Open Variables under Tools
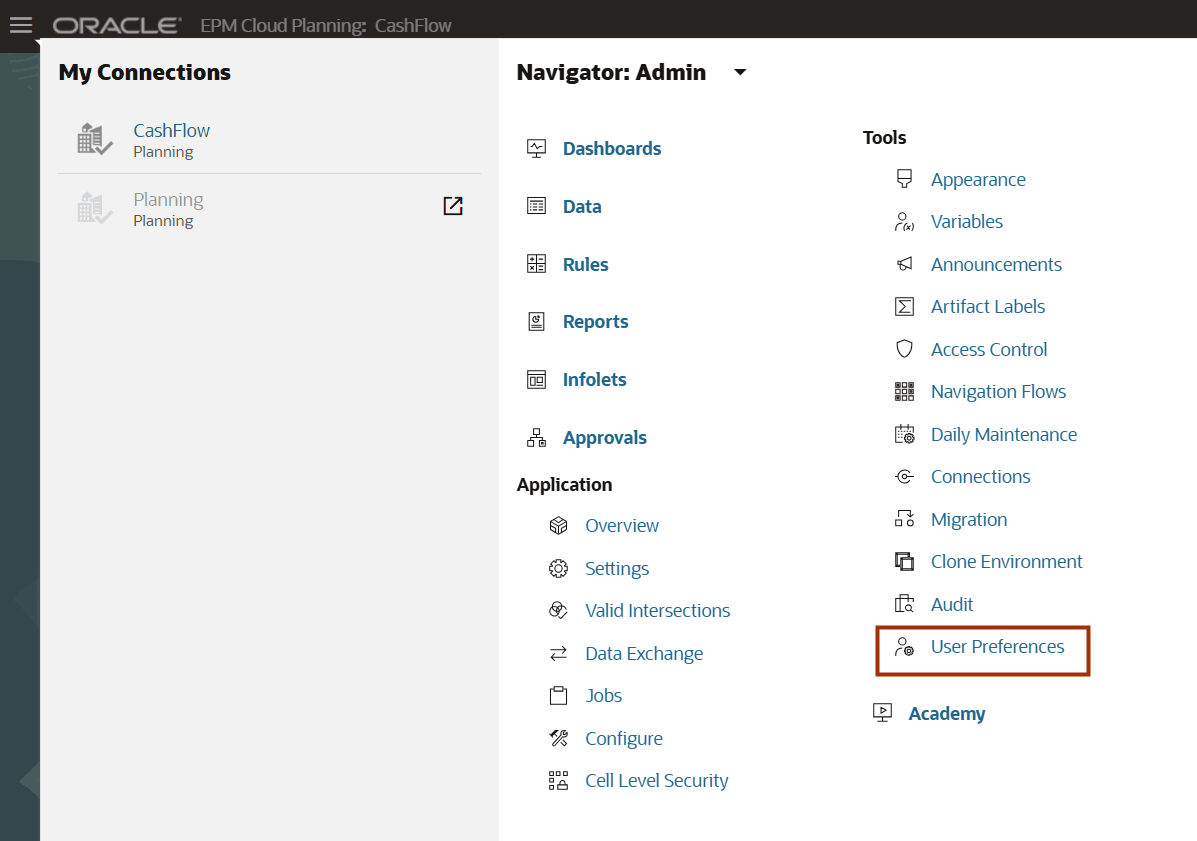 point(966,222)
